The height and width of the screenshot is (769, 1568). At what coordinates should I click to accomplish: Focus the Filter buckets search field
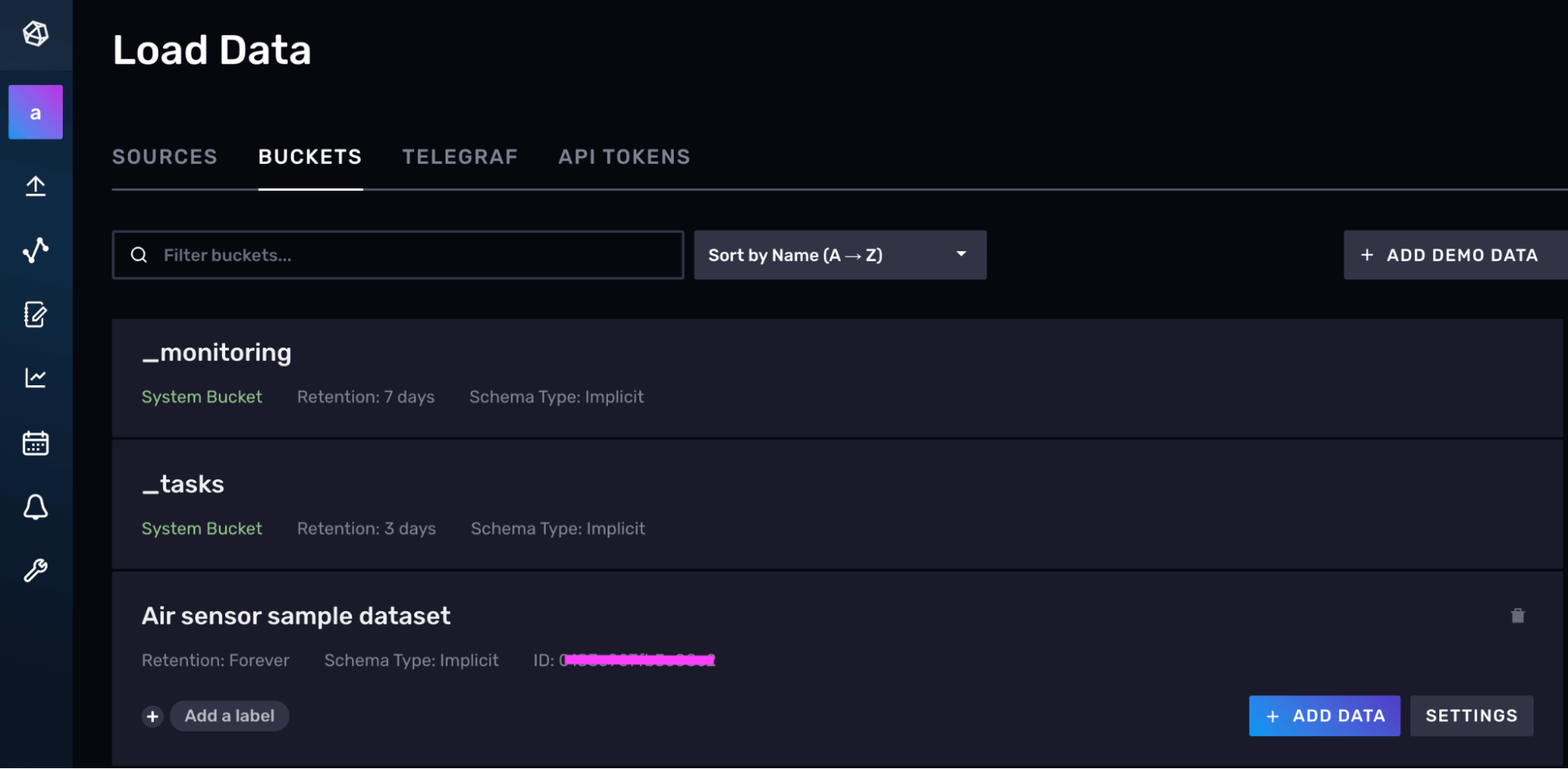tap(408, 255)
